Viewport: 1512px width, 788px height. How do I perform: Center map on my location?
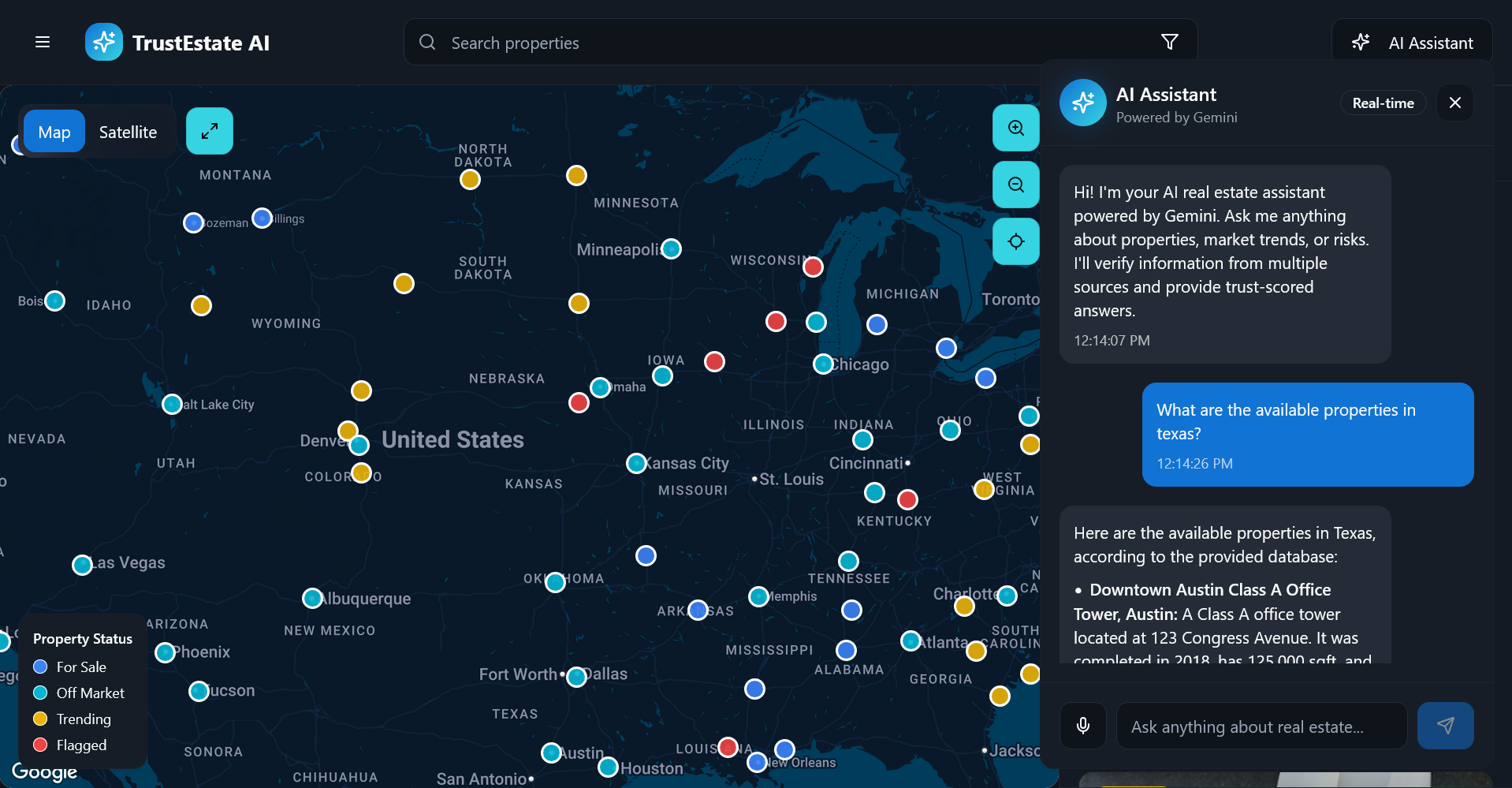click(x=1016, y=241)
